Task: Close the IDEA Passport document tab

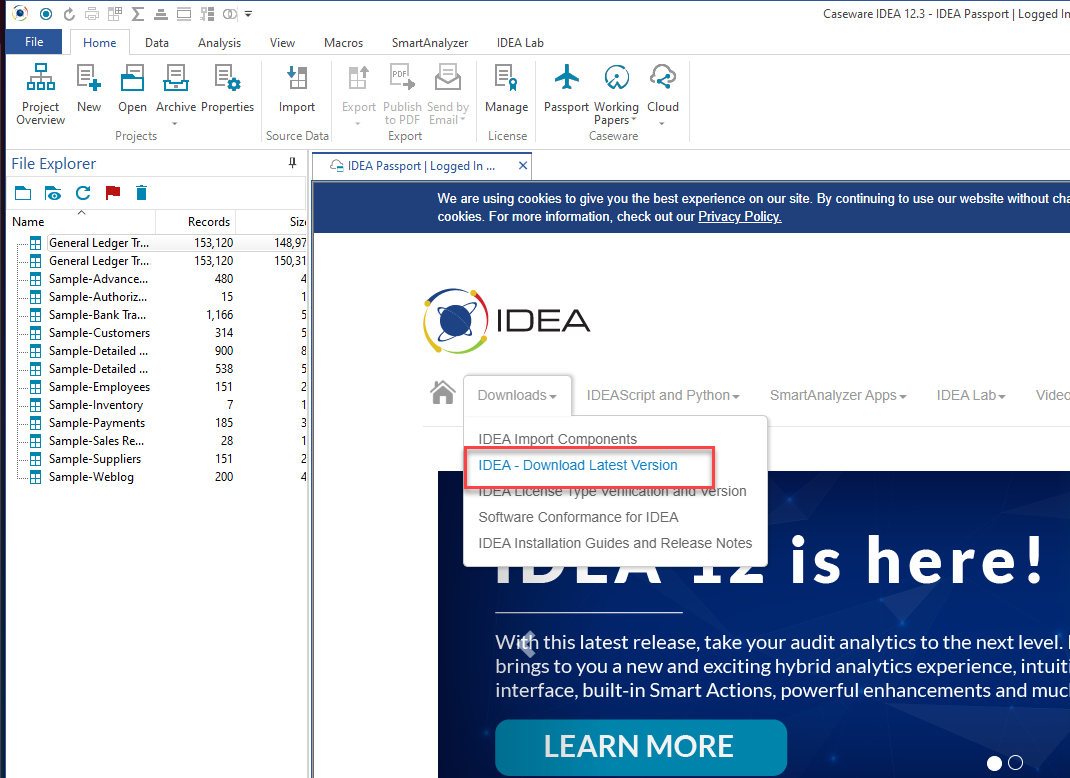Action: click(523, 166)
